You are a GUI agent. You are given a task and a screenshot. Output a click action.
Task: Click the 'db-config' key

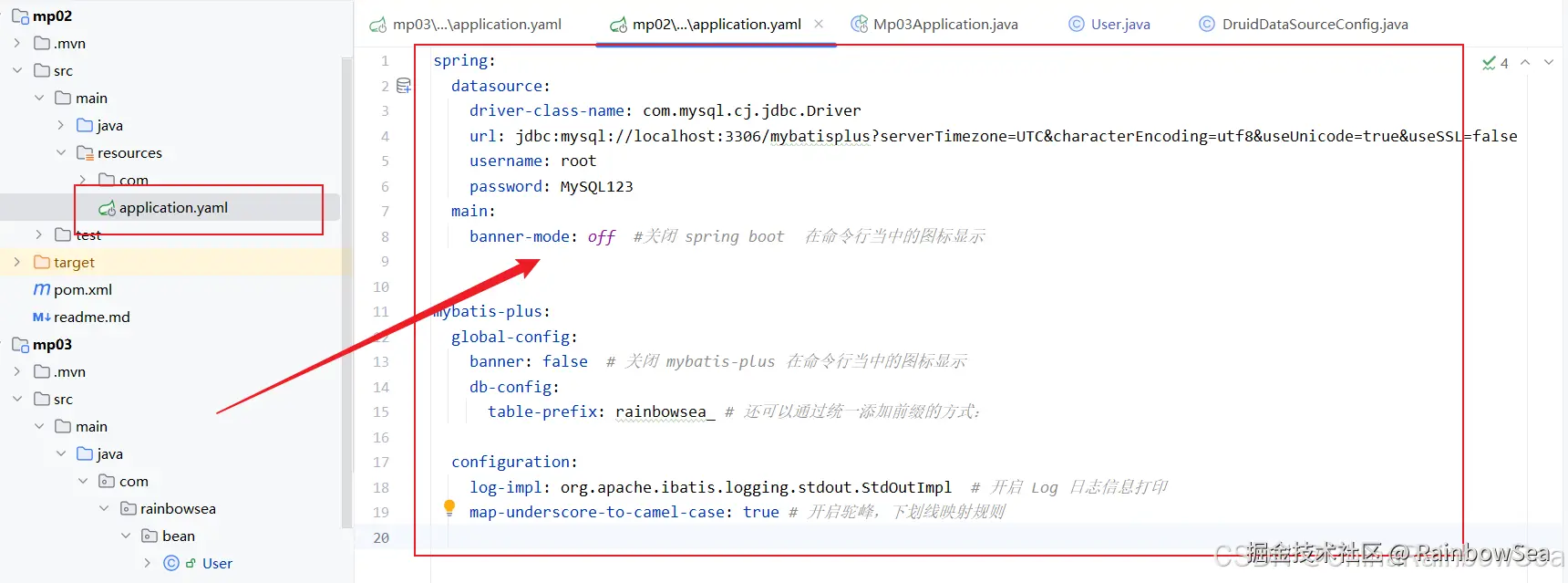click(511, 387)
